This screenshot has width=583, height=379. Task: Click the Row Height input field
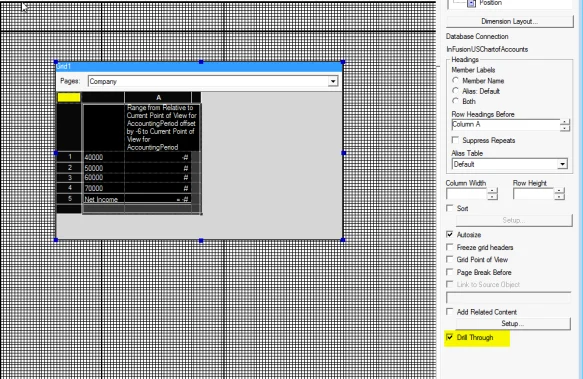coord(534,193)
